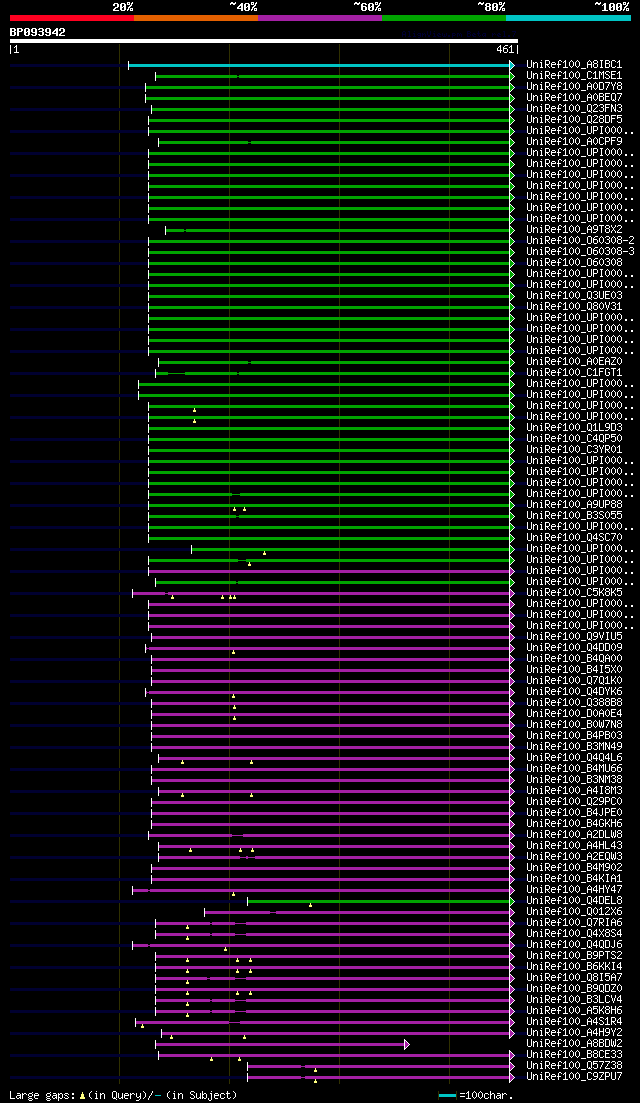Open hit UniRef100_Q012X6
Viewport: 640px width, 1103px height.
(x=574, y=912)
